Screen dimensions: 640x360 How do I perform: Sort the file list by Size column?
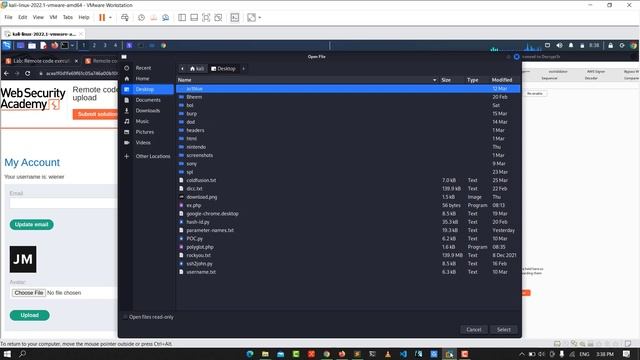(x=446, y=80)
